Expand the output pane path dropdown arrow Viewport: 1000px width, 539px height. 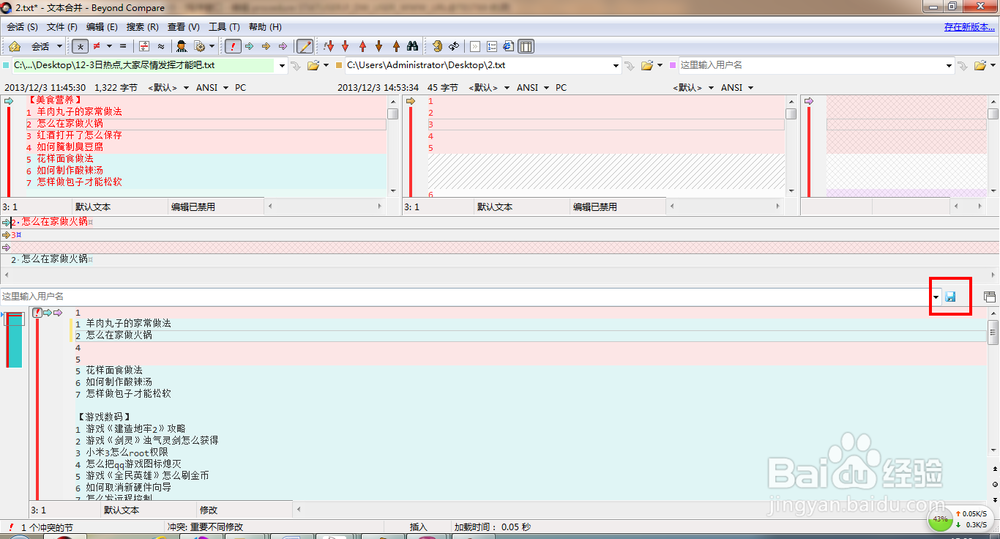936,297
